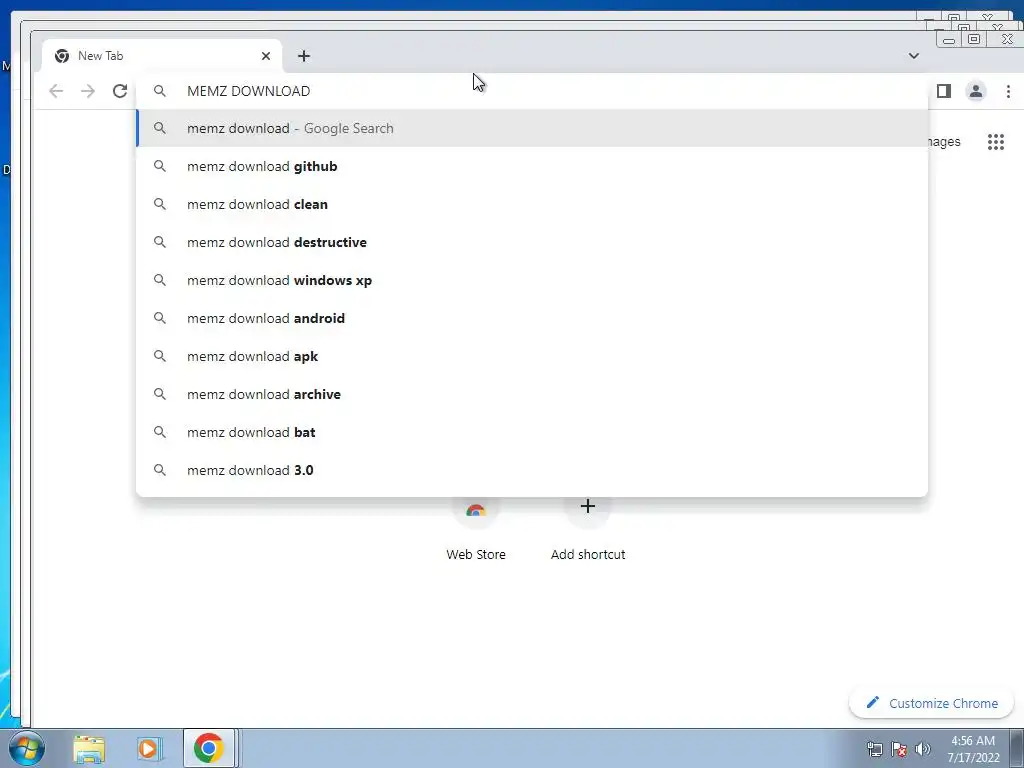
Task: Open the Chrome profile avatar menu
Action: click(976, 91)
